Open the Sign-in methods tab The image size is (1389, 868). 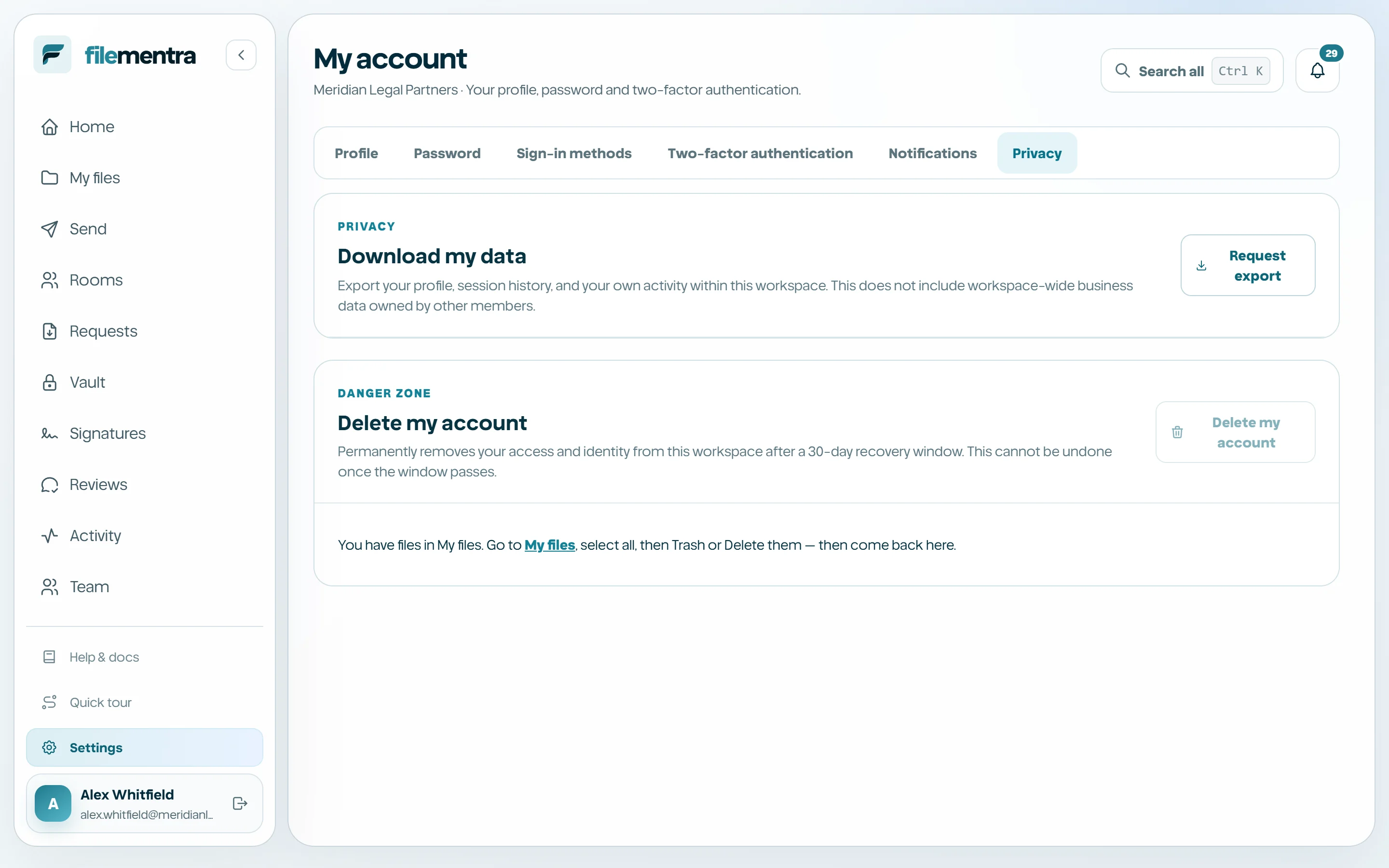click(574, 153)
